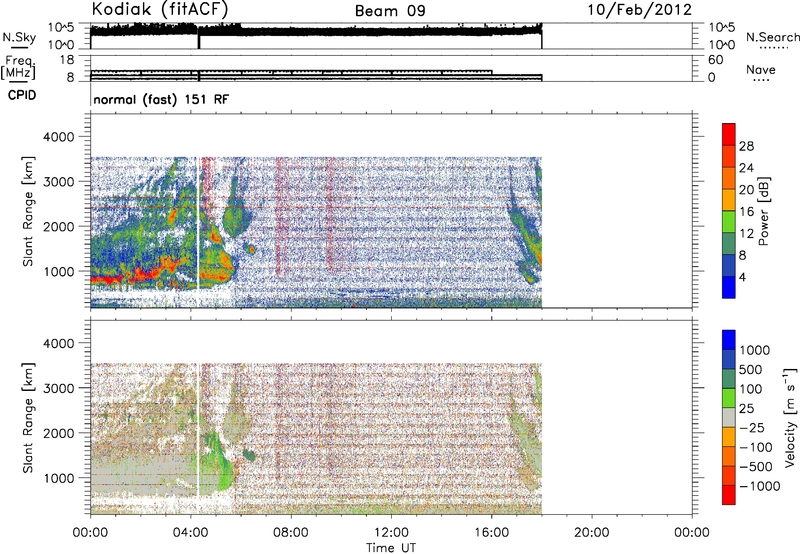800x554 pixels.
Task: Click the text normal (fast) 151 RF
Action: (x=161, y=99)
